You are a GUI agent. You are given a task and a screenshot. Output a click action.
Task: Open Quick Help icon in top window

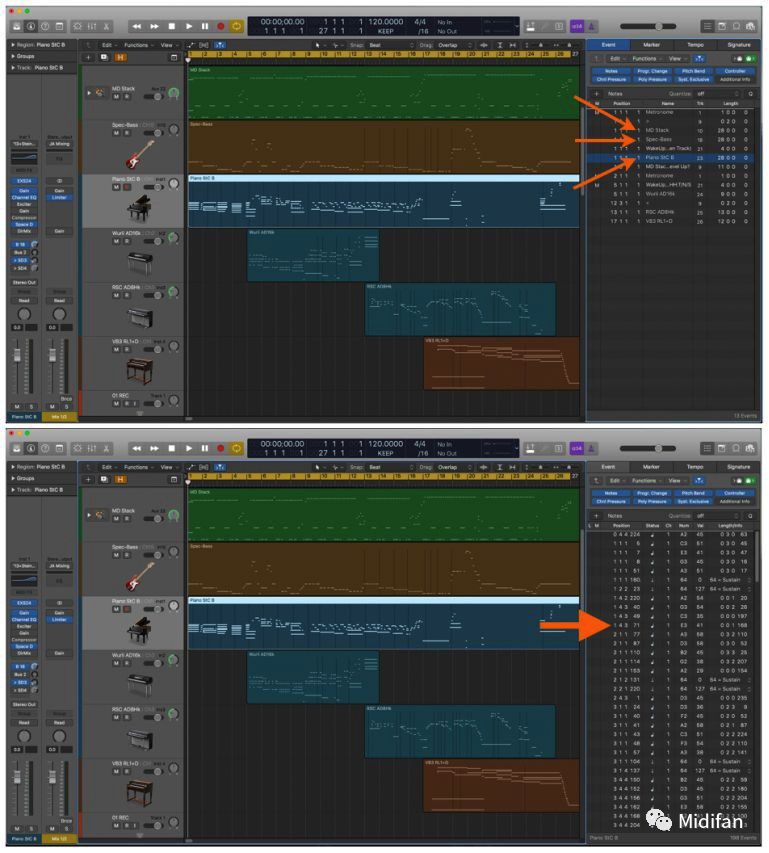pos(45,26)
